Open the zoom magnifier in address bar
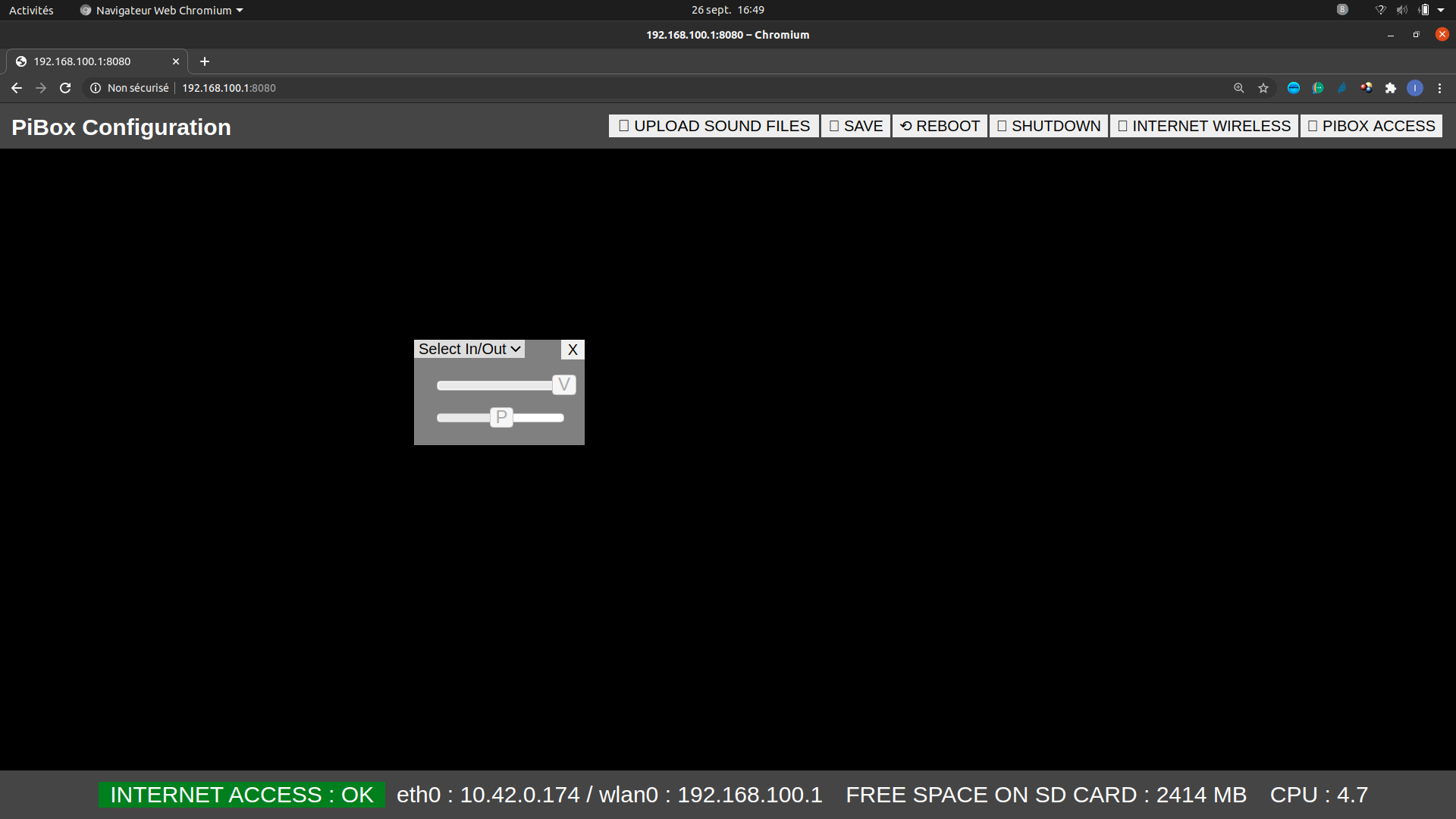 tap(1238, 88)
